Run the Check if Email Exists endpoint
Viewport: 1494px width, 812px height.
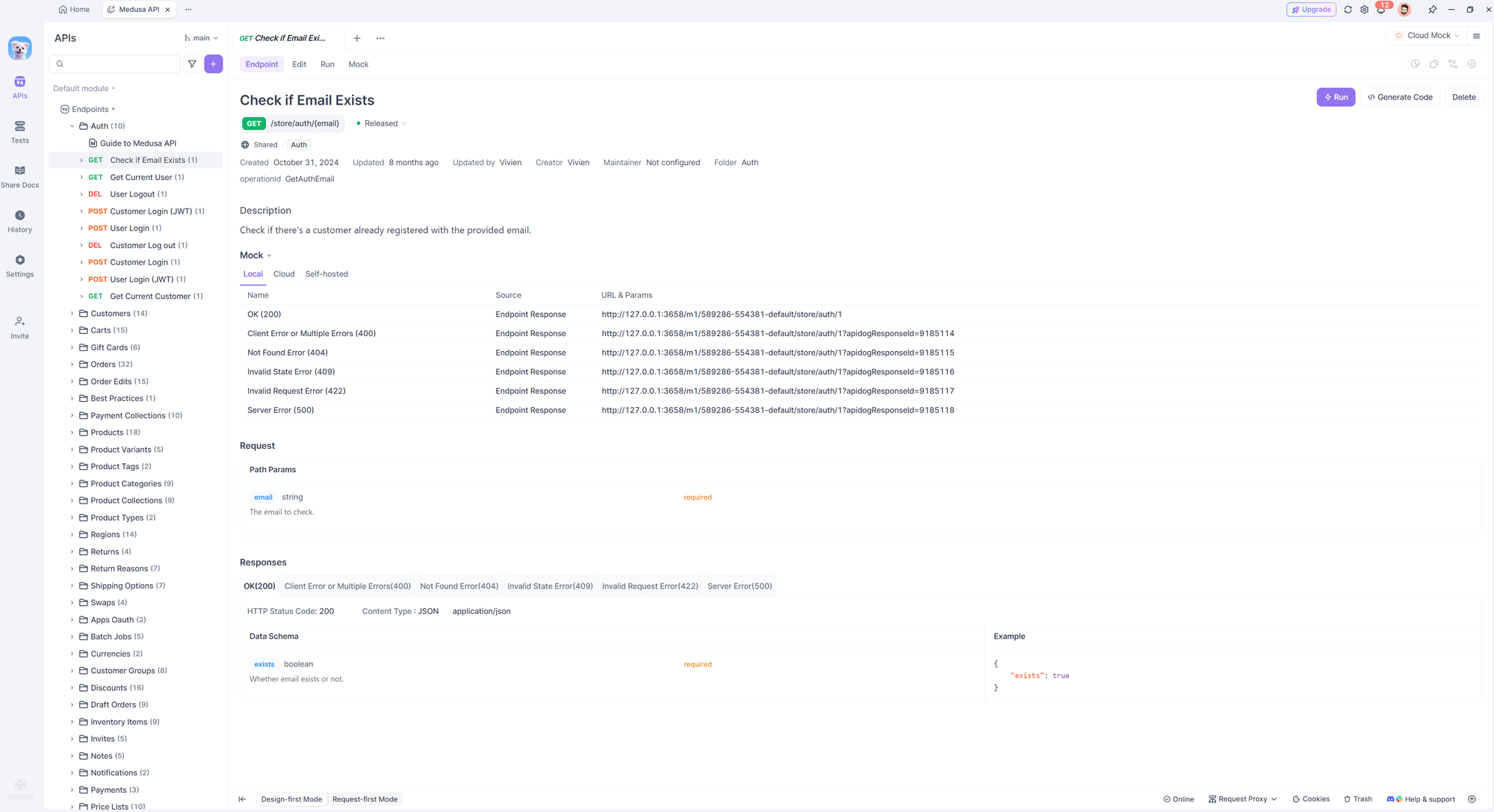[1336, 97]
